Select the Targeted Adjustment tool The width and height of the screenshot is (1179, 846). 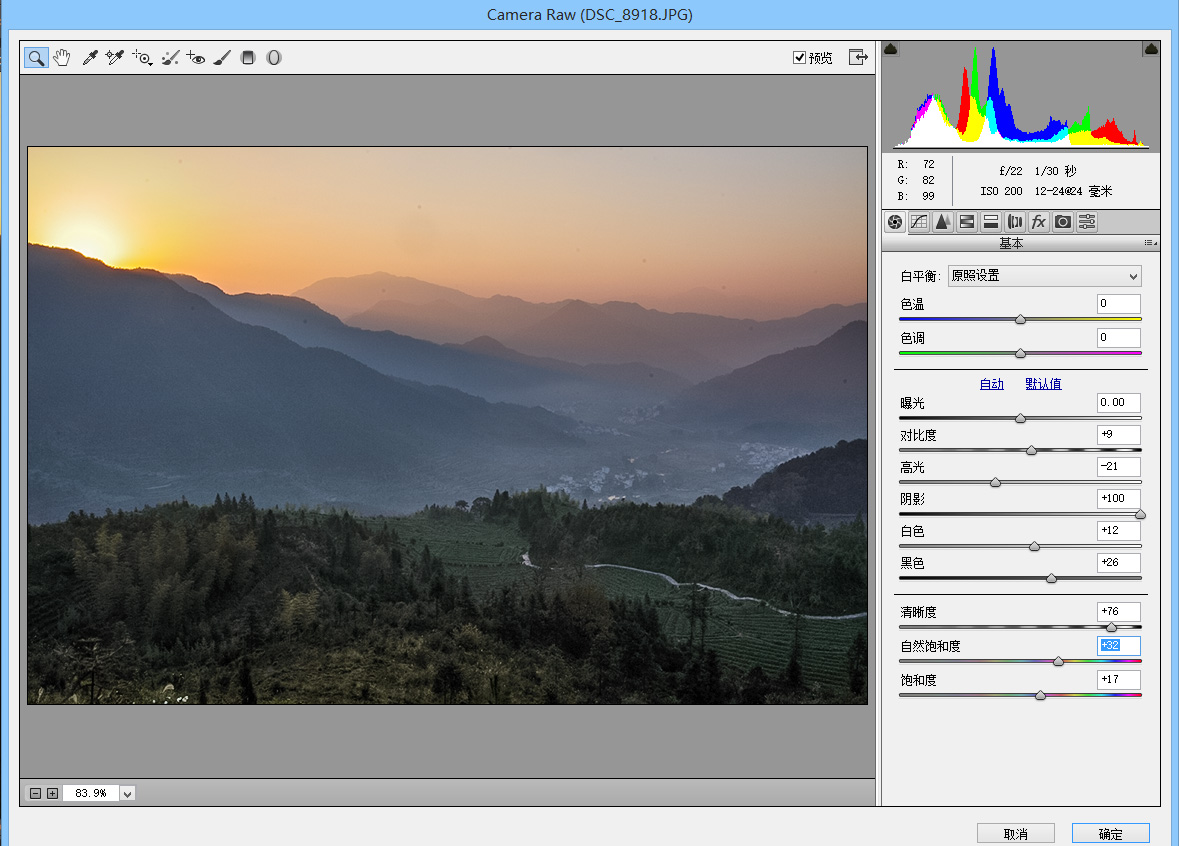tap(142, 58)
